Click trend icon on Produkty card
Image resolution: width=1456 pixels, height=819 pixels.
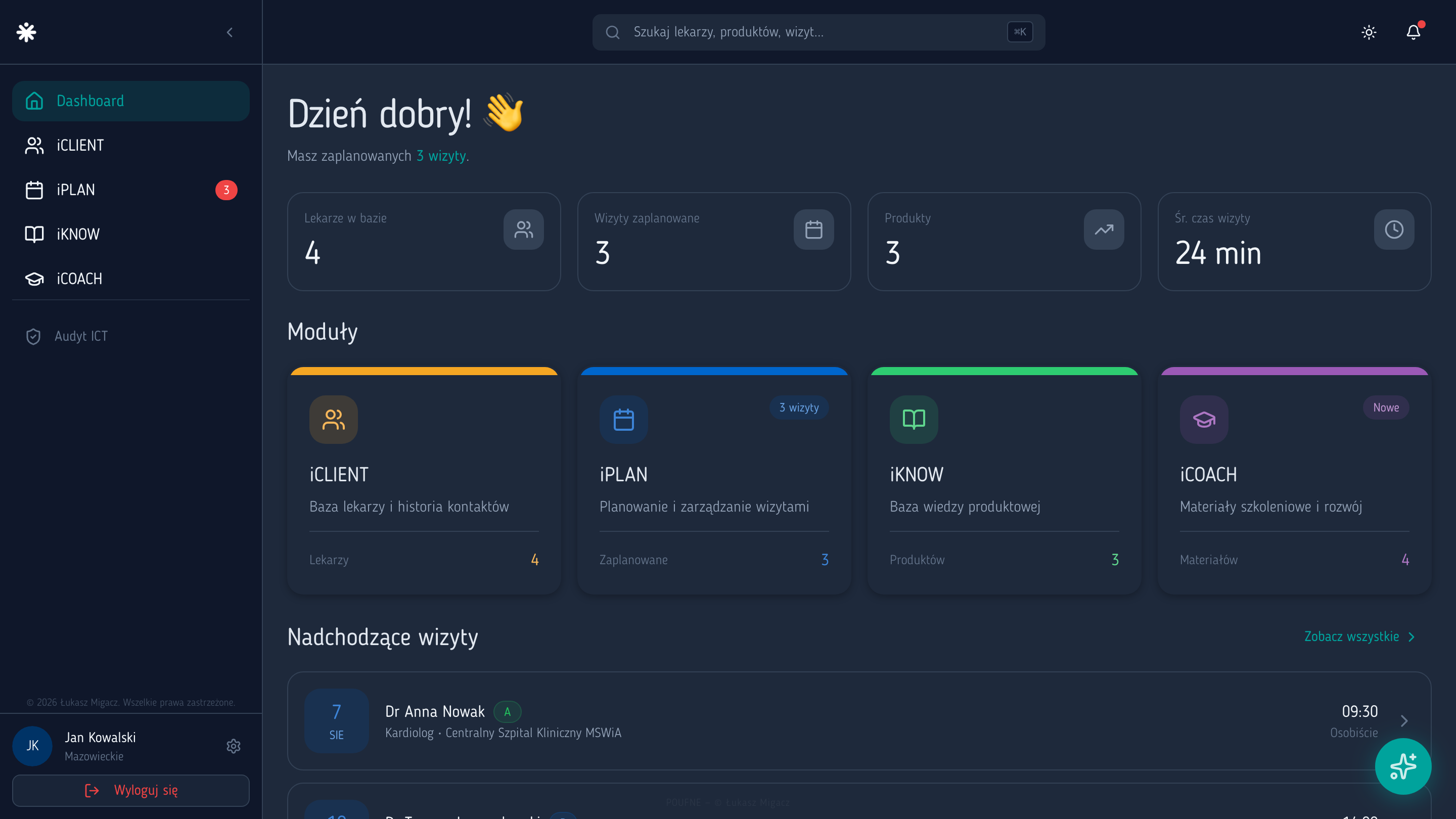pos(1104,230)
